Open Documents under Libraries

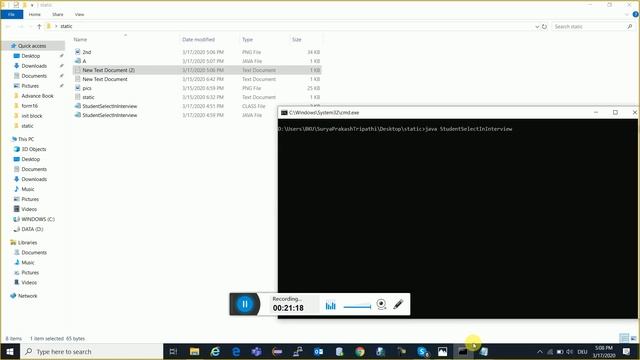pyautogui.click(x=34, y=253)
